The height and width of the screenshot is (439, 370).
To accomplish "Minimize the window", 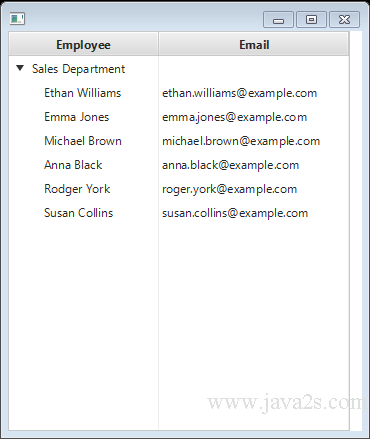I will coord(278,20).
